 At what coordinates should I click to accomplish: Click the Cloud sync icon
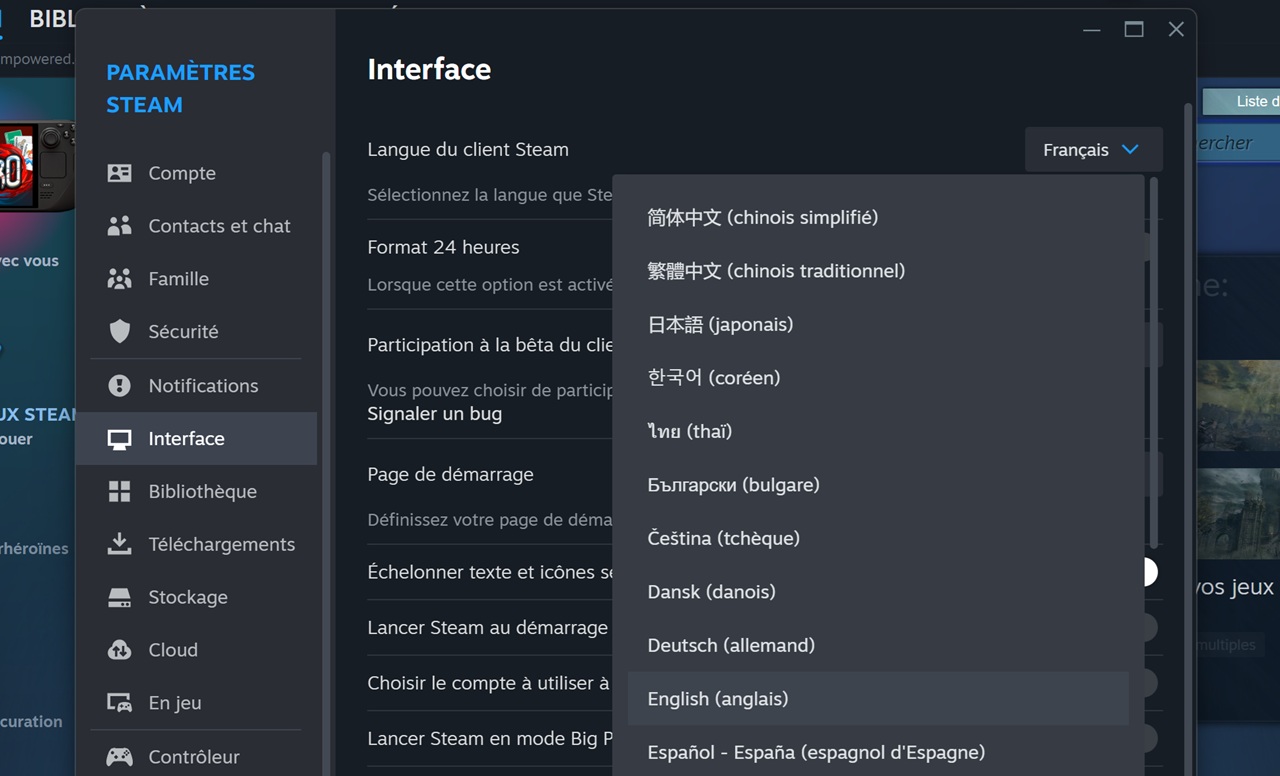(119, 650)
